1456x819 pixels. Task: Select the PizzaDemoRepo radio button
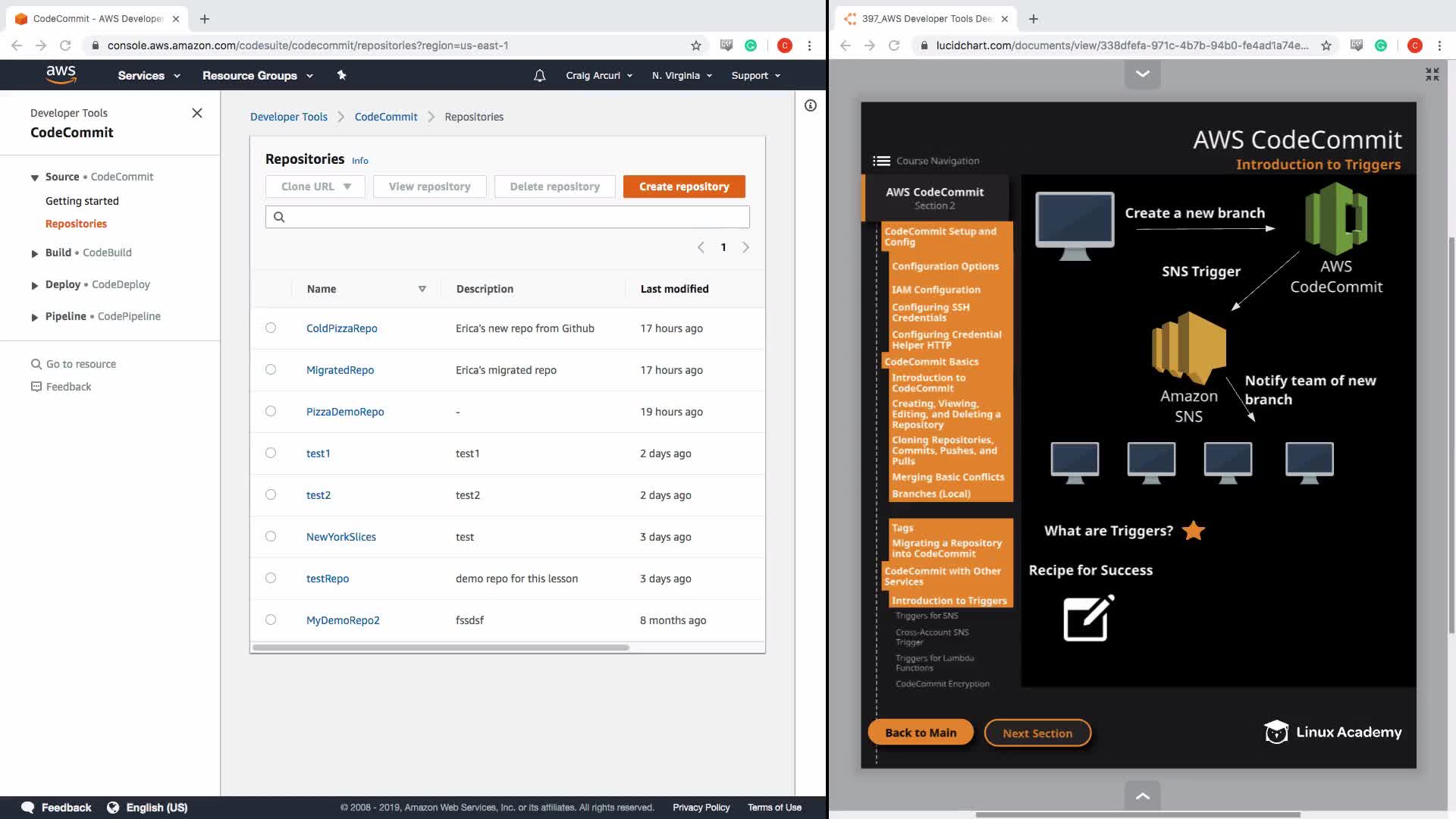pos(271,412)
